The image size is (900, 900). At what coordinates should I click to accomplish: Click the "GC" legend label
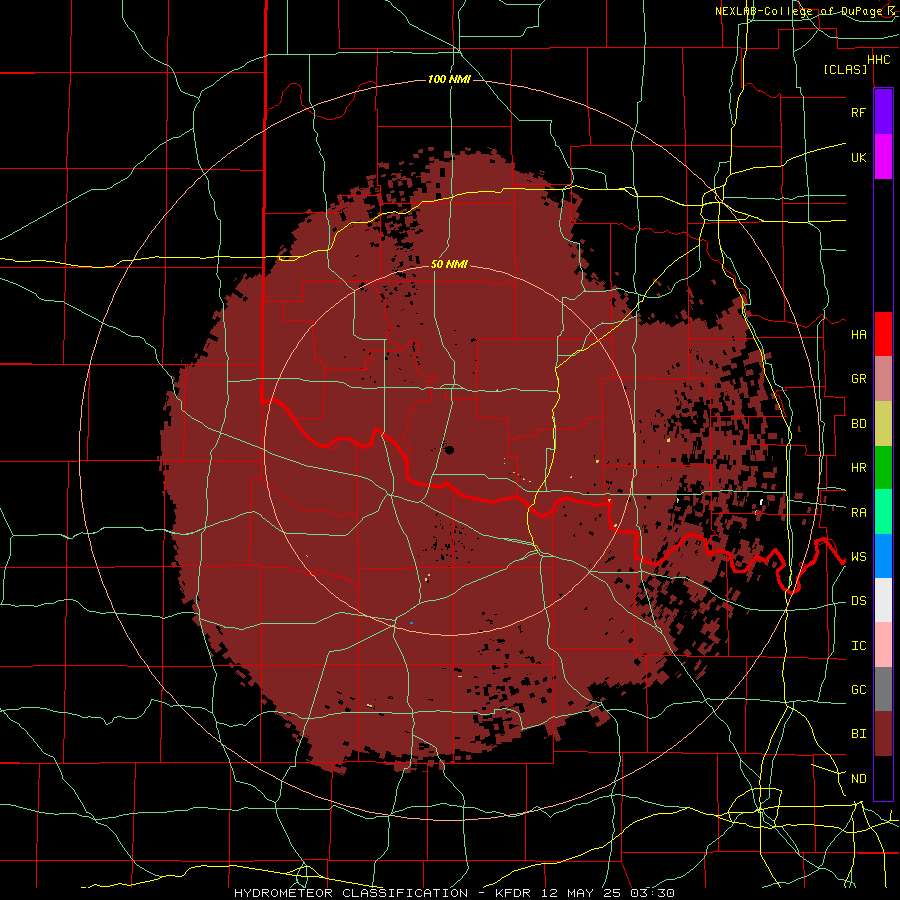click(x=858, y=689)
